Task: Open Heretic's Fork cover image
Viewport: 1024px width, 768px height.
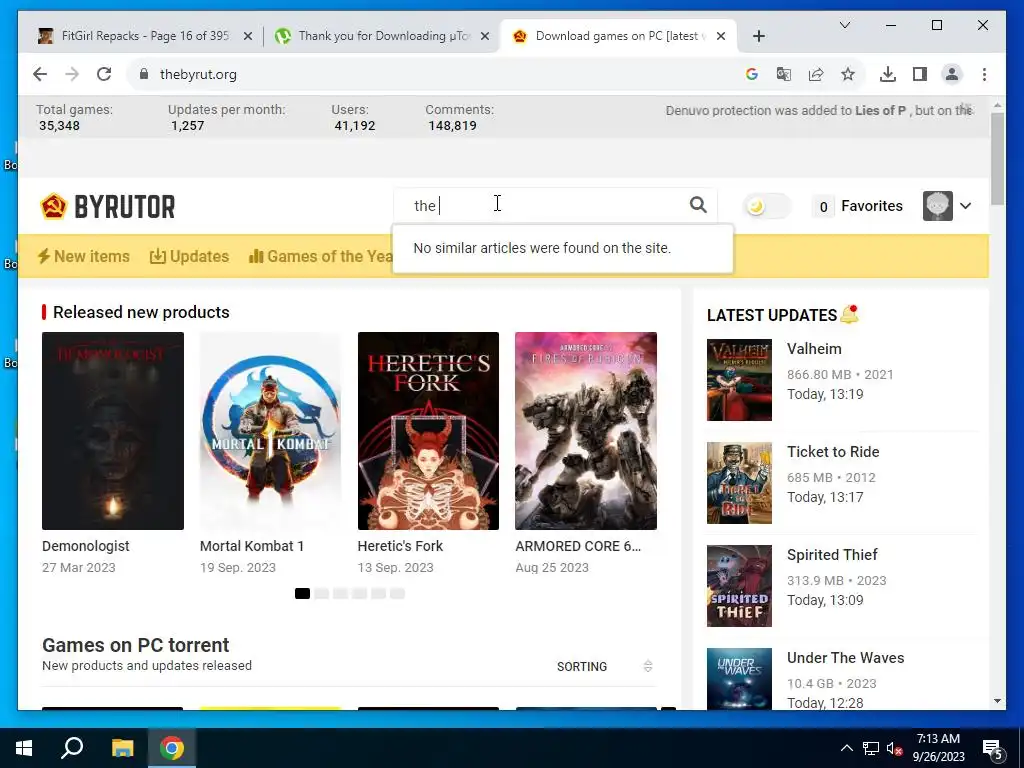Action: click(428, 430)
